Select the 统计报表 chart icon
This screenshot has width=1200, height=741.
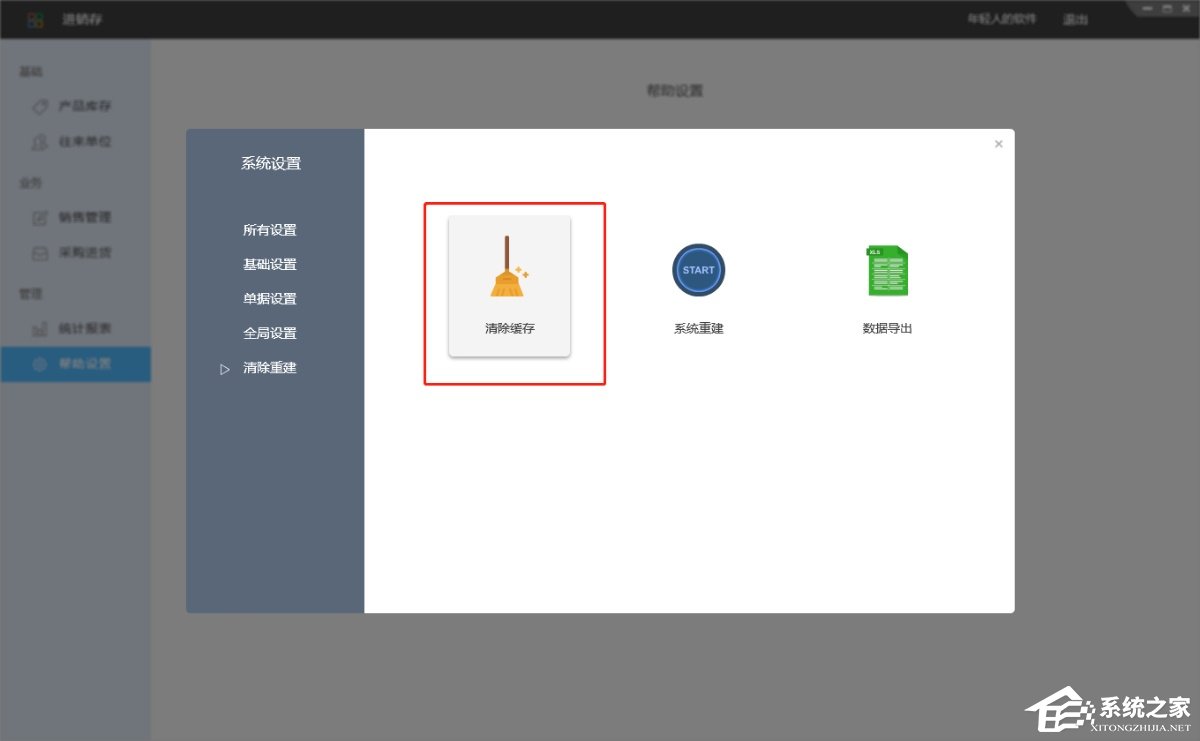click(x=40, y=328)
